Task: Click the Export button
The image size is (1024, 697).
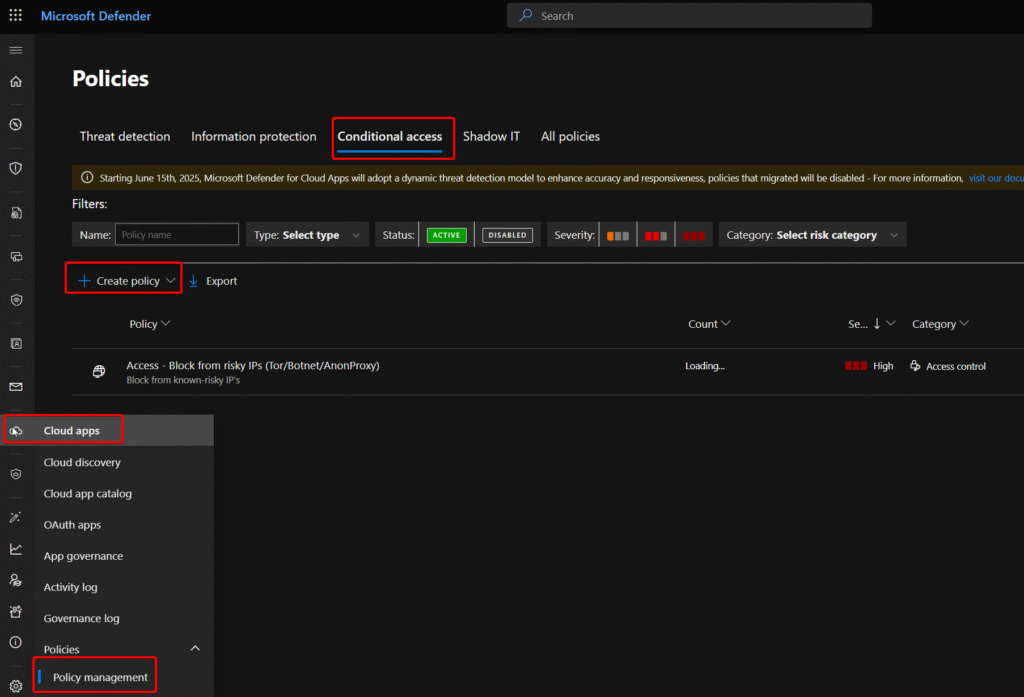Action: coord(213,281)
